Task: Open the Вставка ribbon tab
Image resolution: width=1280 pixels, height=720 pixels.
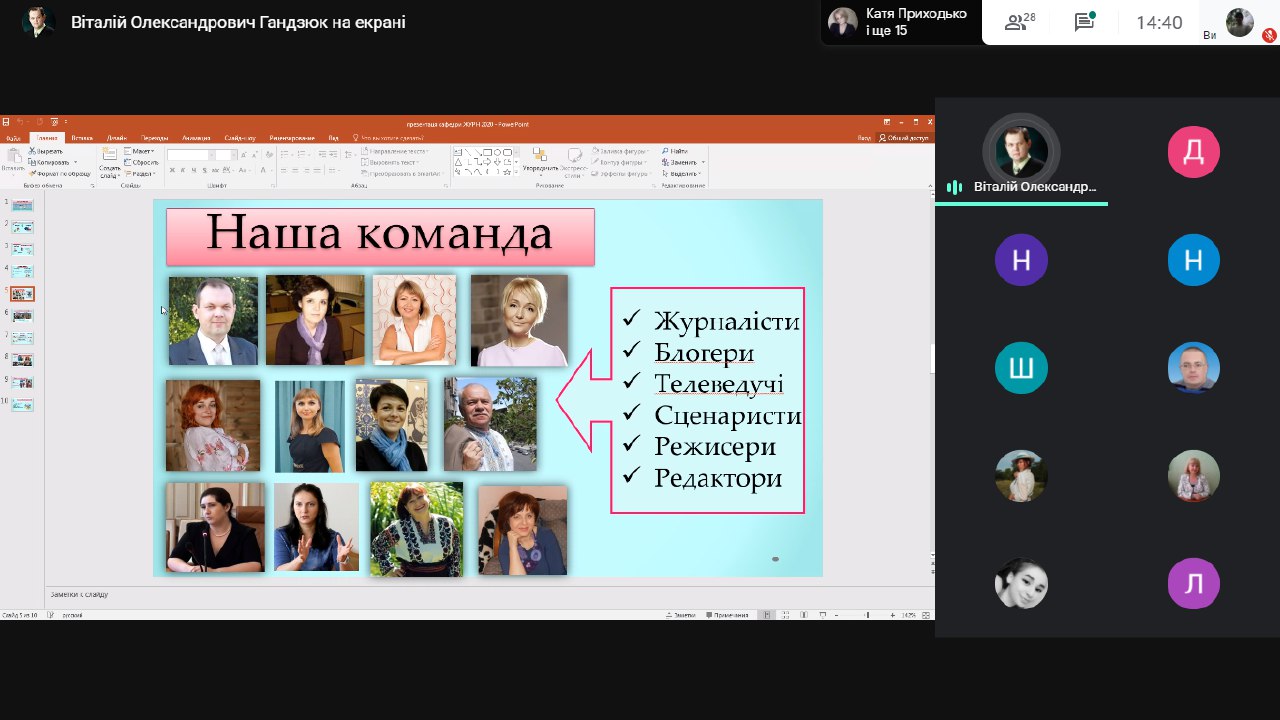Action: (82, 138)
